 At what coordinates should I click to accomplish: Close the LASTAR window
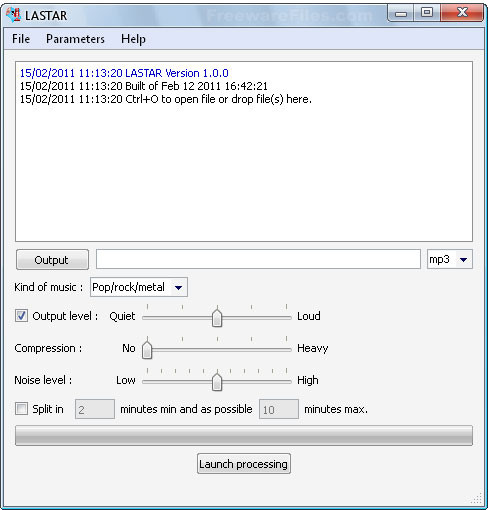tap(462, 13)
